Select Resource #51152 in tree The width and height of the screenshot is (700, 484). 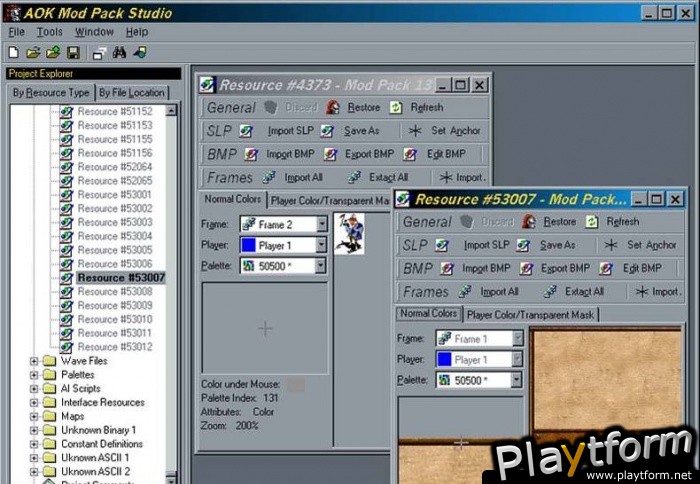click(x=115, y=111)
